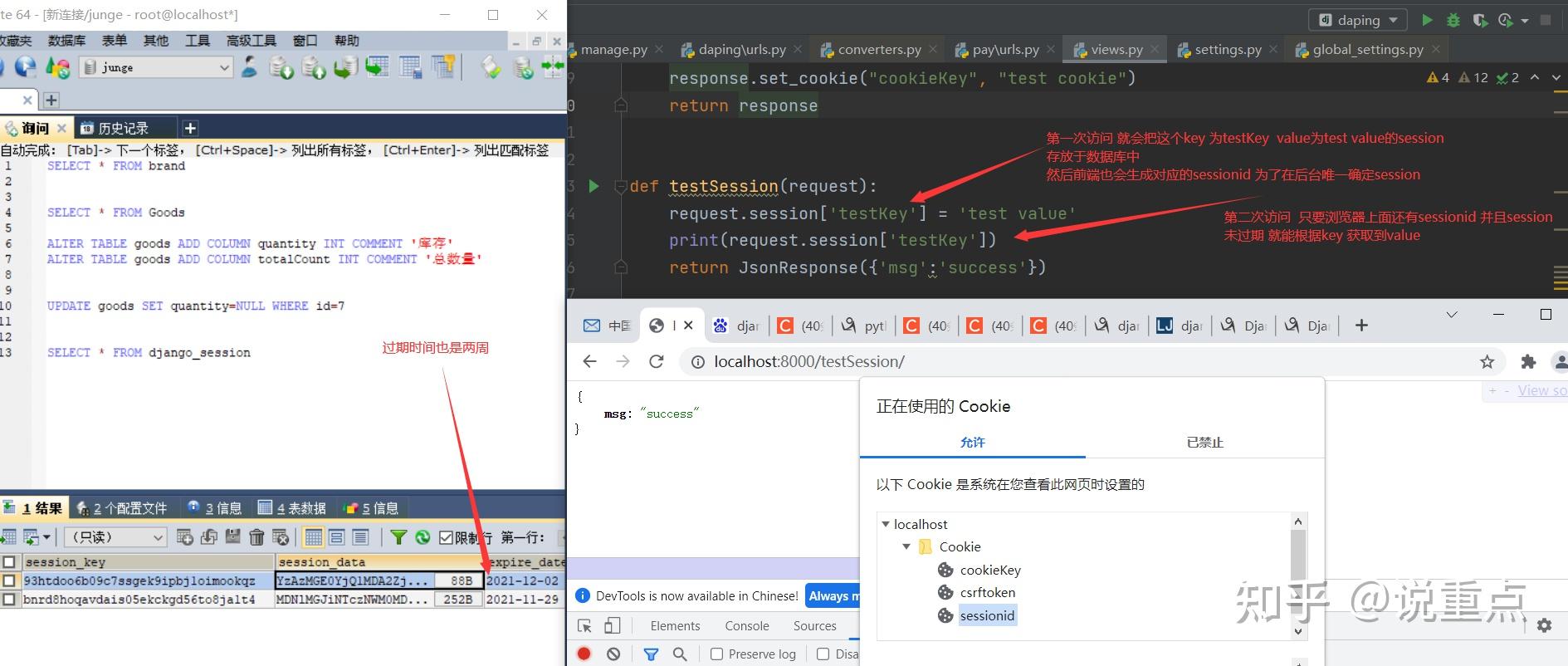The width and height of the screenshot is (1568, 666).
Task: Check the row box for bnrd8hoqavdais05ekckgd56to8jalt4
Action: pos(9,599)
